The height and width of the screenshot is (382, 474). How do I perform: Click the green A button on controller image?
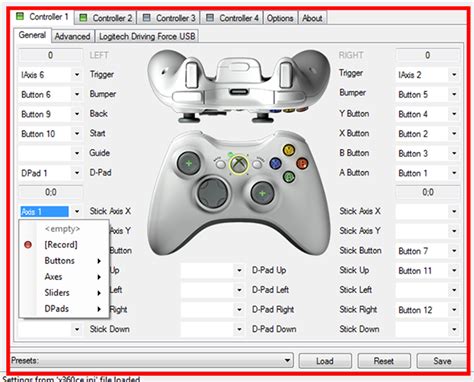coord(289,176)
